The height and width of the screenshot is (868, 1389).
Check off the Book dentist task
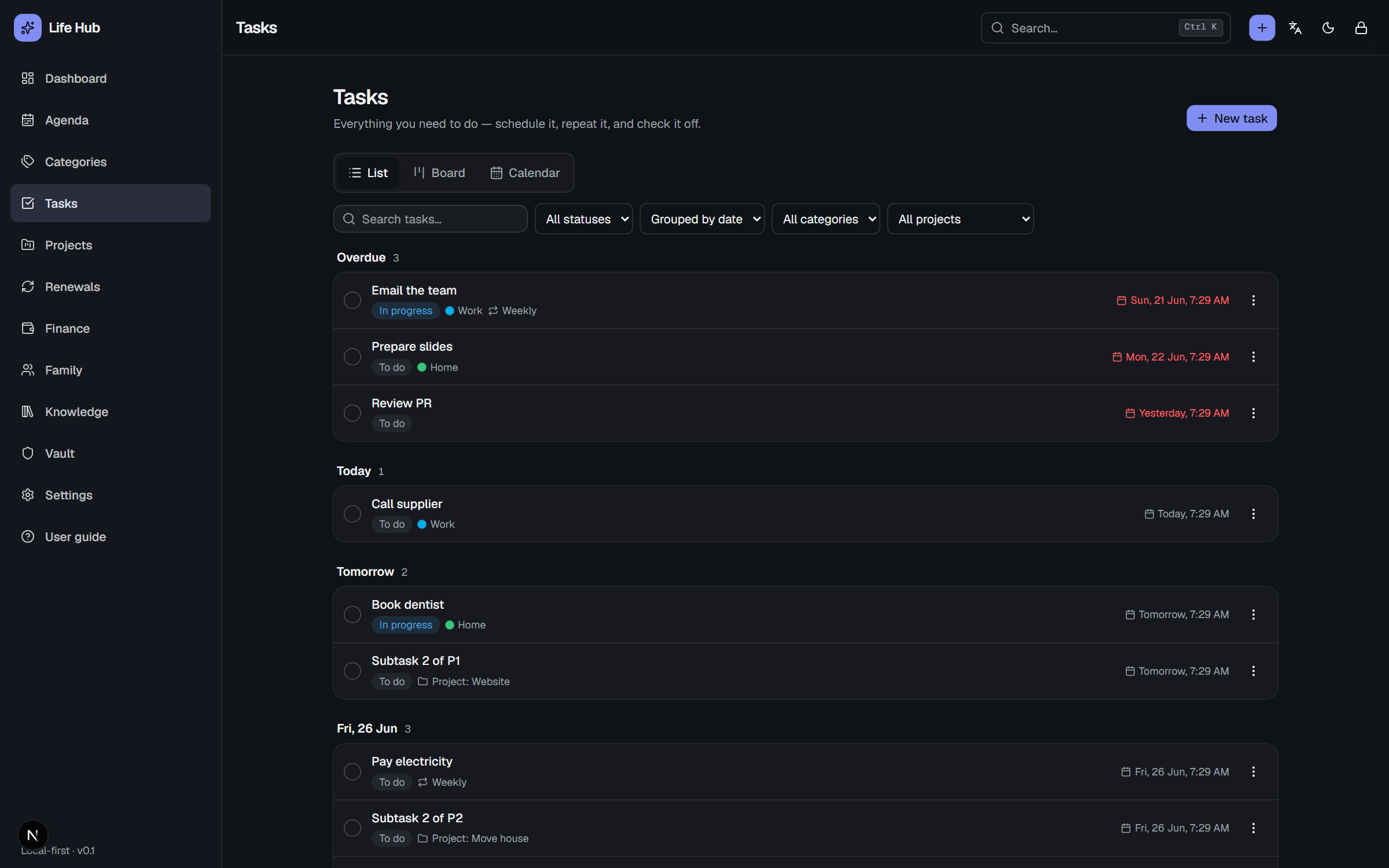[352, 615]
